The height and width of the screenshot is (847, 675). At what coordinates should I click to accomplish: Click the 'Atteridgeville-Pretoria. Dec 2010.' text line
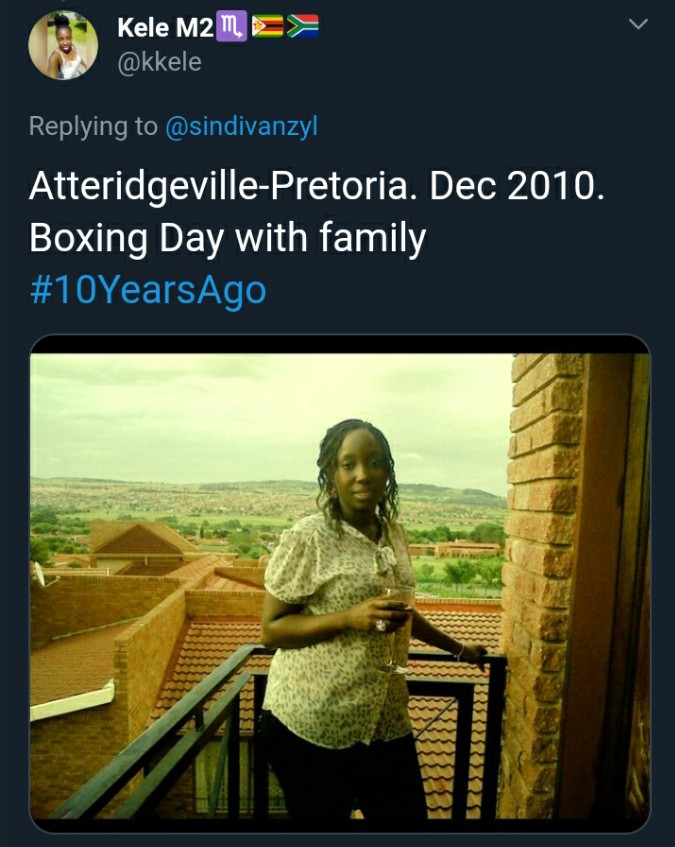(x=316, y=186)
